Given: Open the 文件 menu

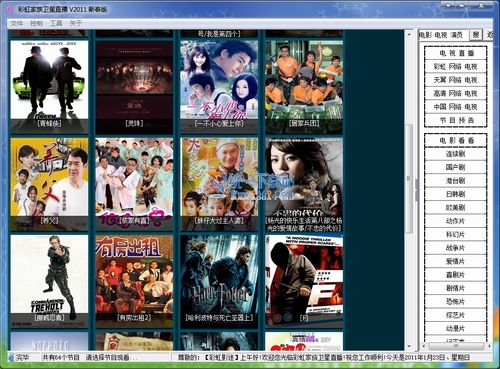Looking at the screenshot, I should pos(16,23).
